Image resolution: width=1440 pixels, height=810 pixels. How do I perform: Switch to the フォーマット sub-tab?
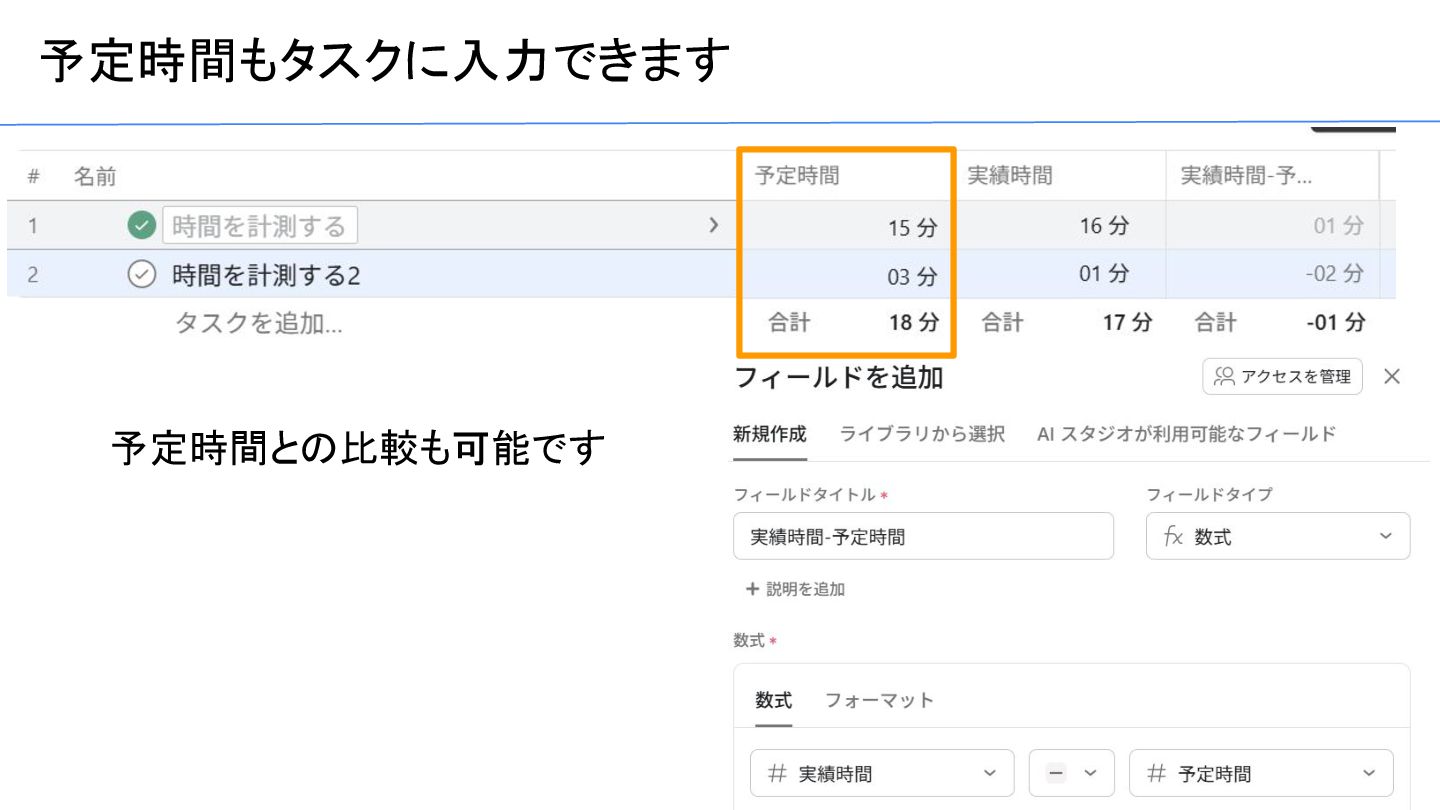tap(879, 700)
